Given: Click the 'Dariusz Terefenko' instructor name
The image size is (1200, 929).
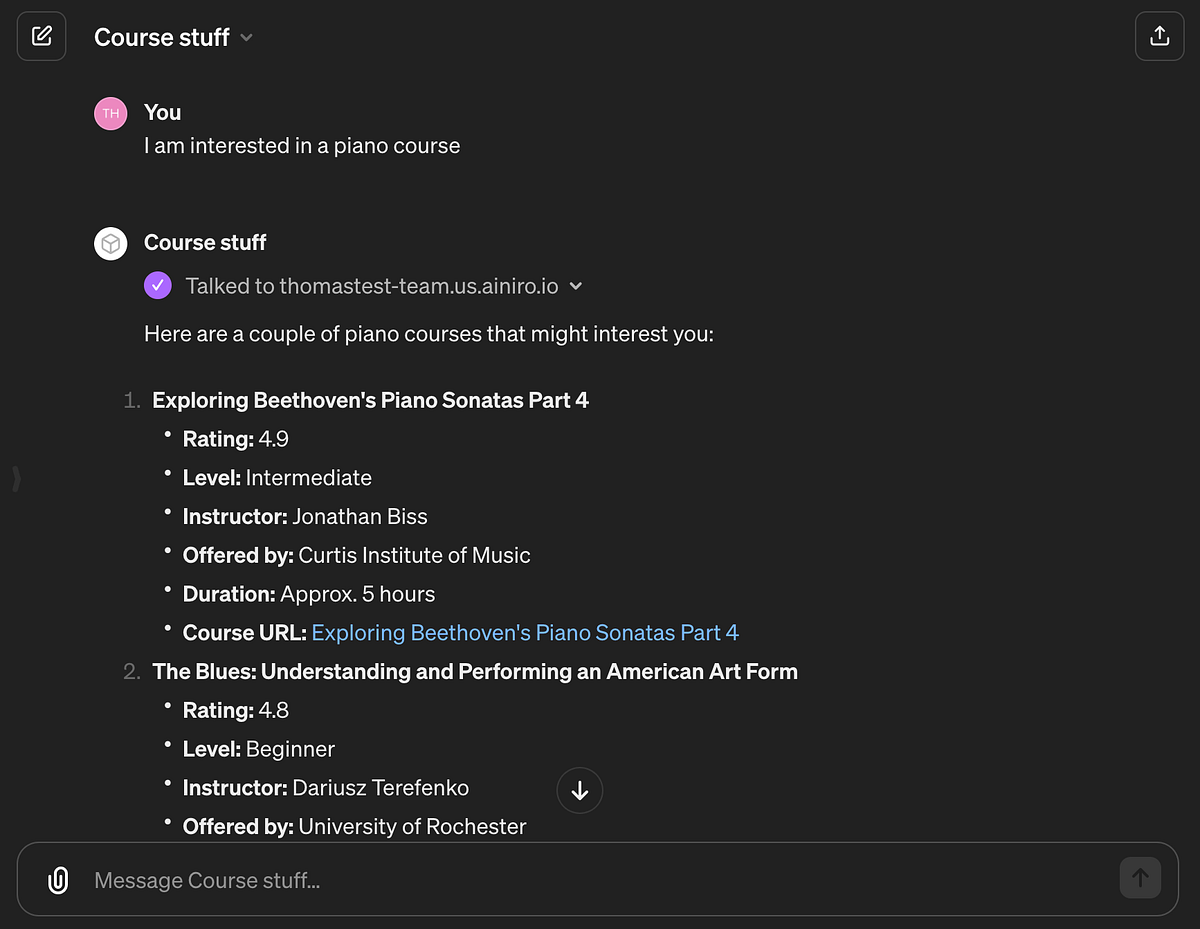Looking at the screenshot, I should [x=380, y=788].
